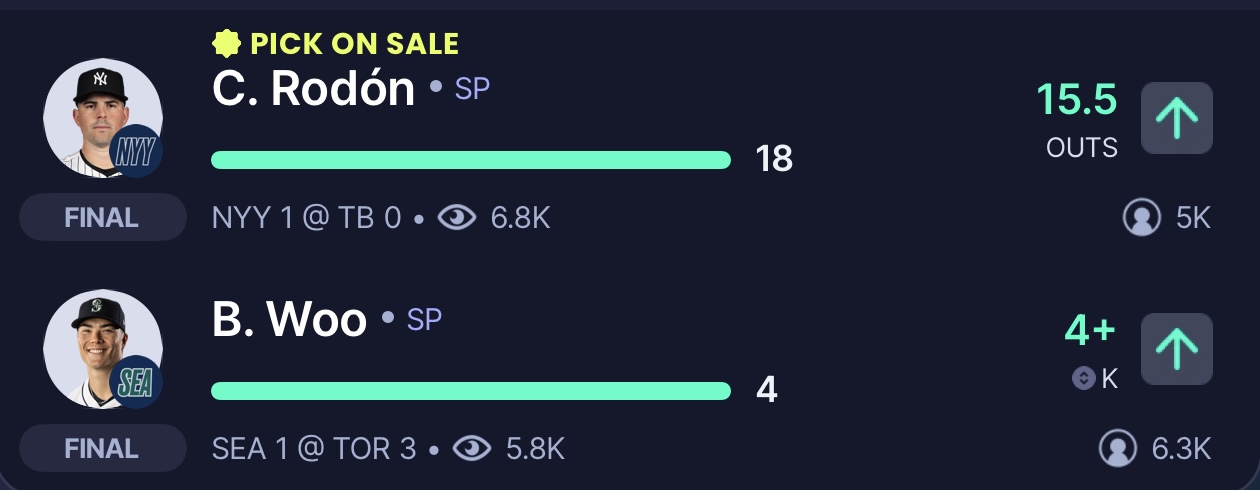1260x490 pixels.
Task: Click Rodón's green outs progress bar
Action: tap(471, 160)
